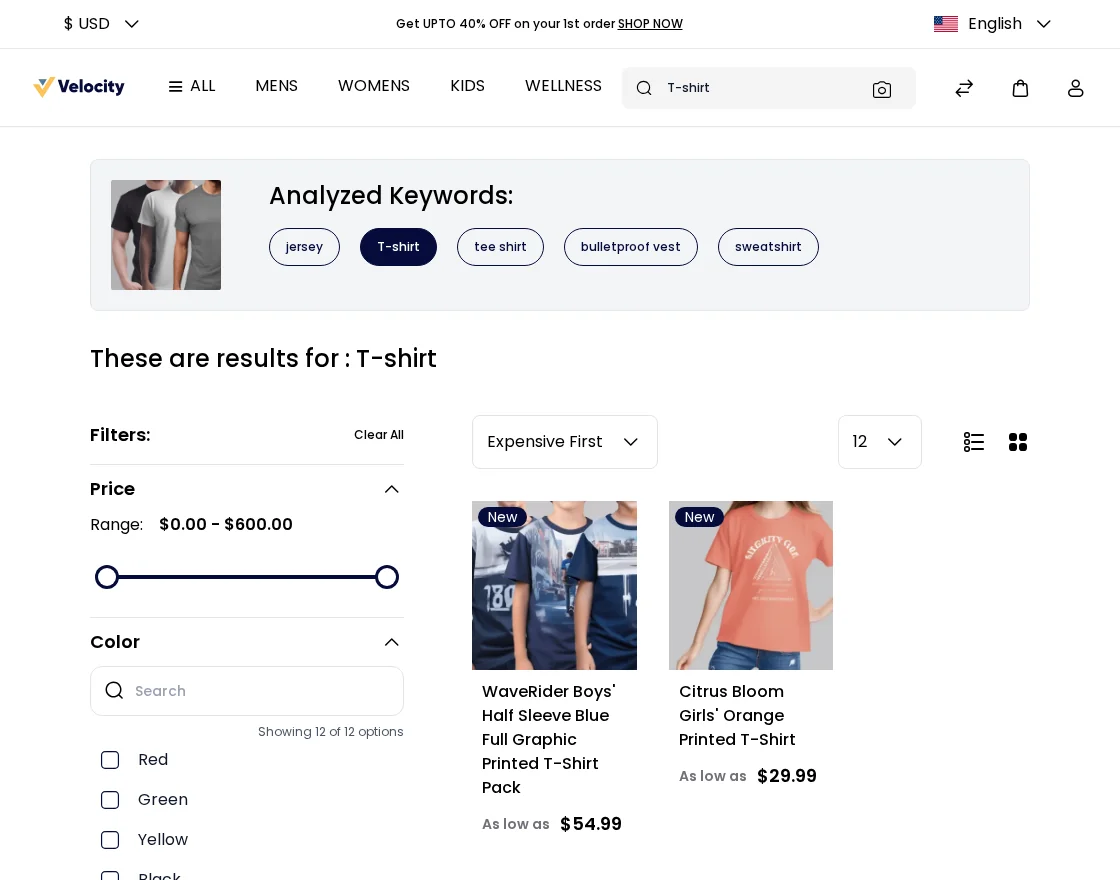Click the '$0.00 - $600.00' range value
The image size is (1120, 880).
pos(226,524)
